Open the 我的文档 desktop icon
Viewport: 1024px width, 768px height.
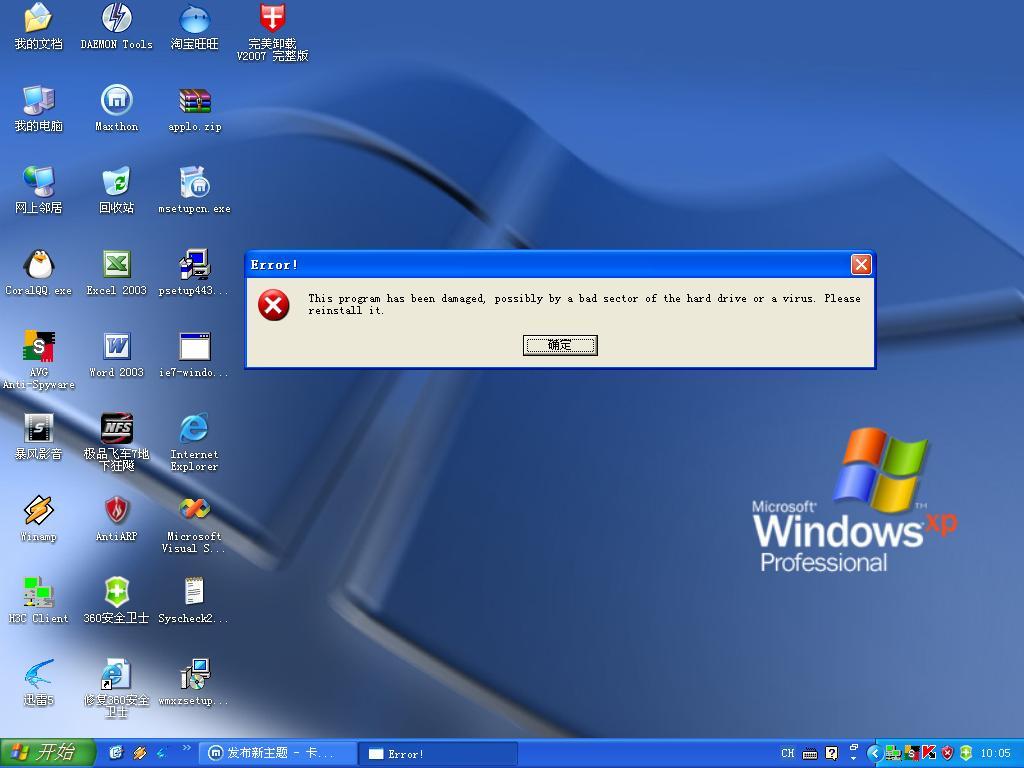tap(39, 27)
